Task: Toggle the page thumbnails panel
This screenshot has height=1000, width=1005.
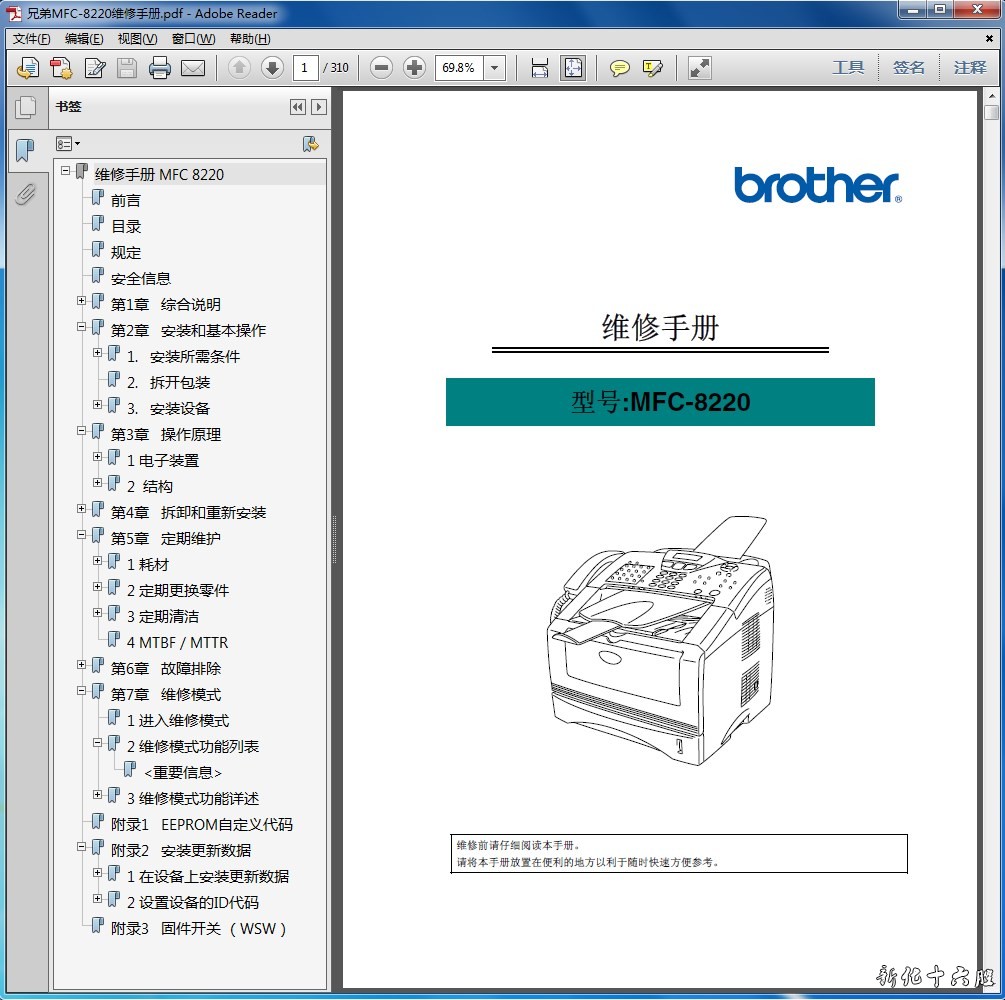Action: 25,108
